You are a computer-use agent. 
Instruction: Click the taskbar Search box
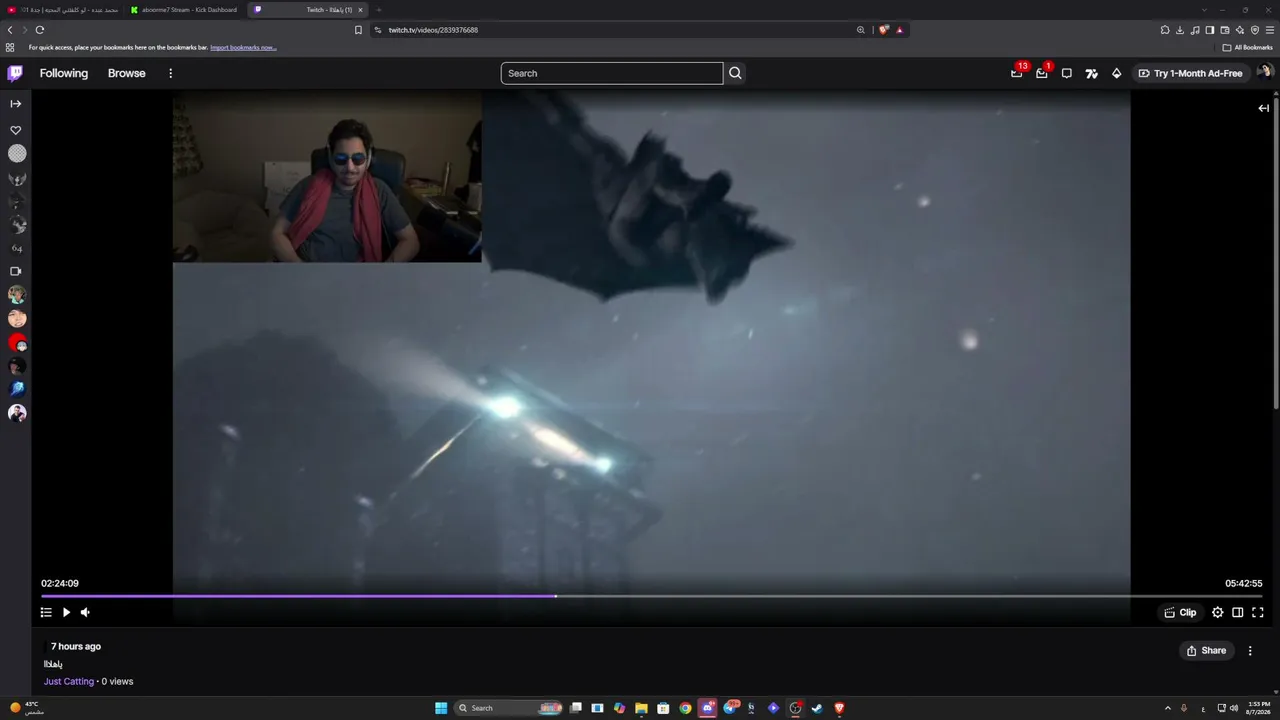508,708
